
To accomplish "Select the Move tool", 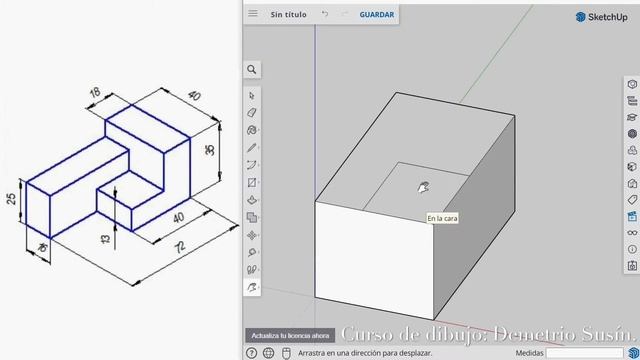I will [252, 235].
